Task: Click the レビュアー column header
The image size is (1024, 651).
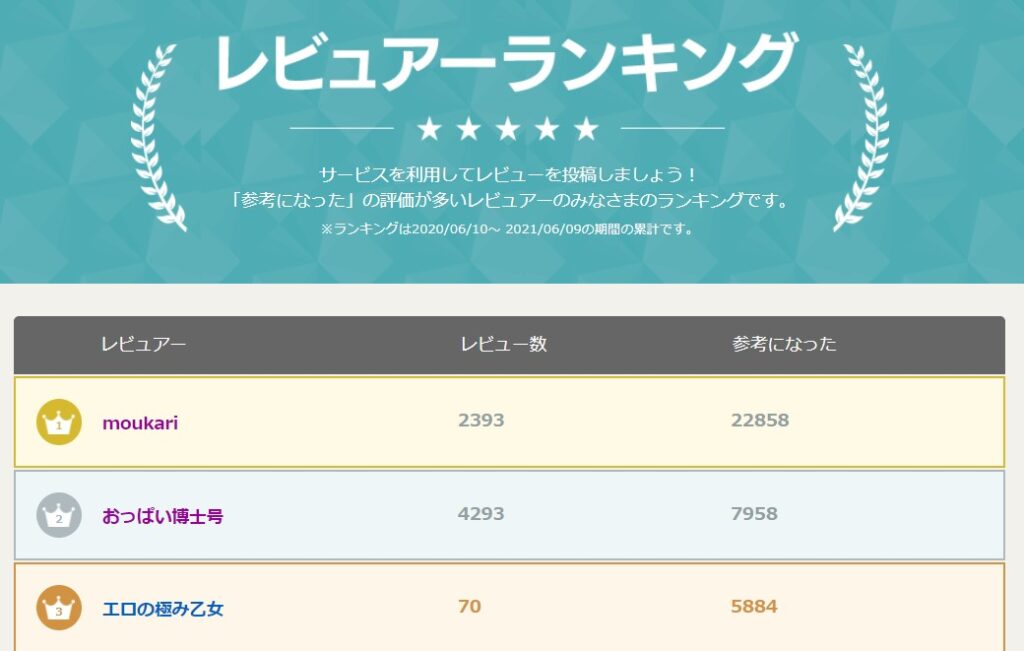Action: [143, 345]
